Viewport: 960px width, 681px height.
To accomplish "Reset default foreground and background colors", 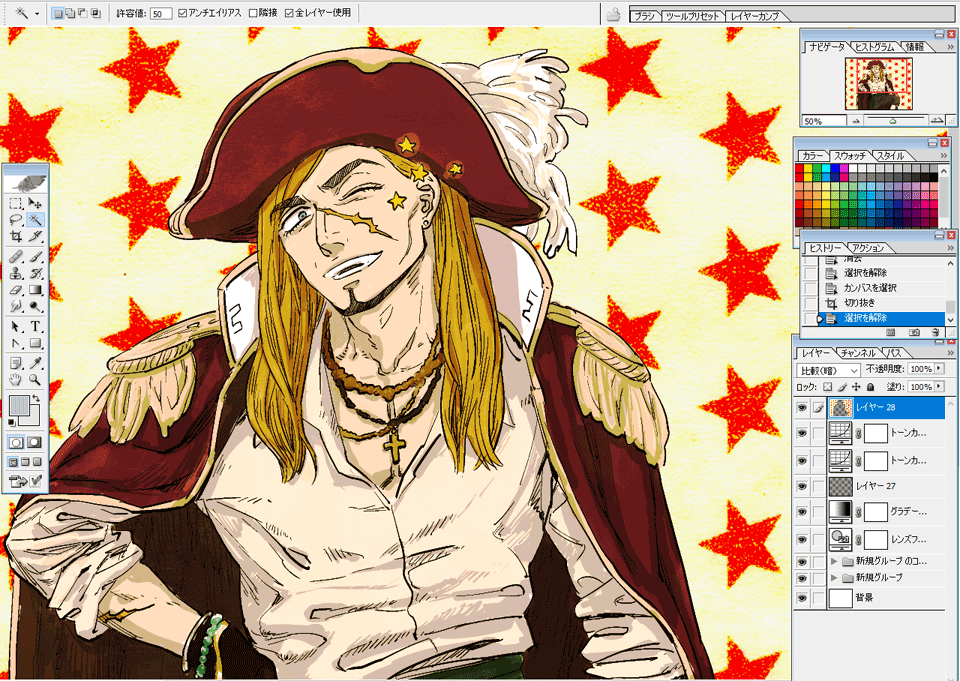I will point(12,423).
